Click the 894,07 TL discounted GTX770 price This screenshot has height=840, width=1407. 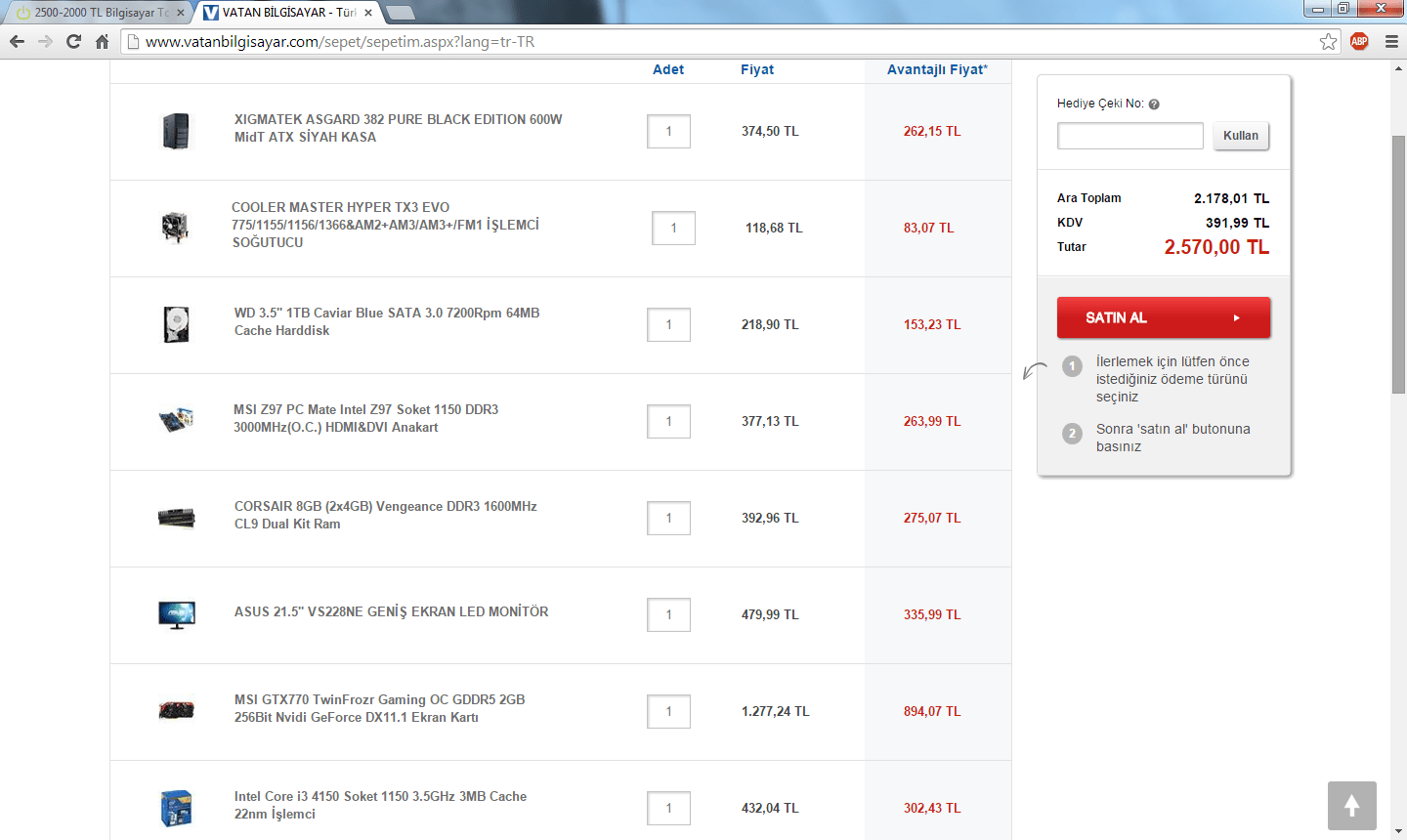932,711
